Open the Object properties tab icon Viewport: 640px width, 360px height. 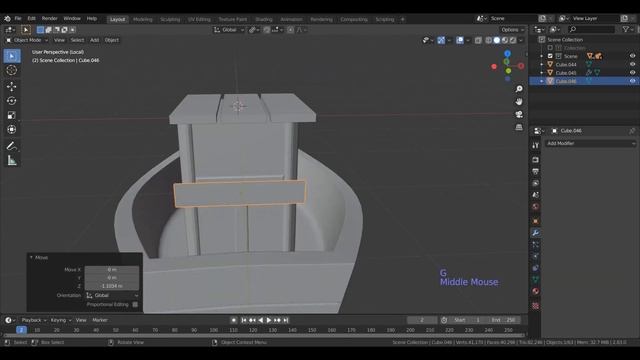[x=536, y=221]
